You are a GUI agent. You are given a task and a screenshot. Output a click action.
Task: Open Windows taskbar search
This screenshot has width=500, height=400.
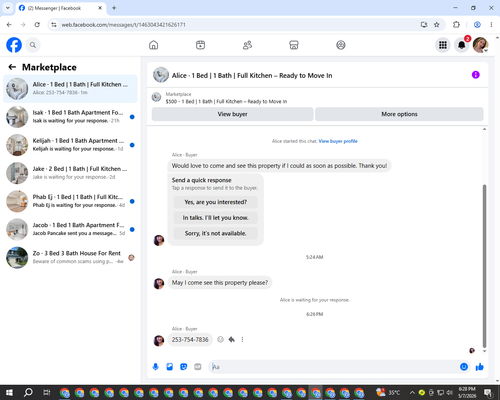tap(28, 392)
